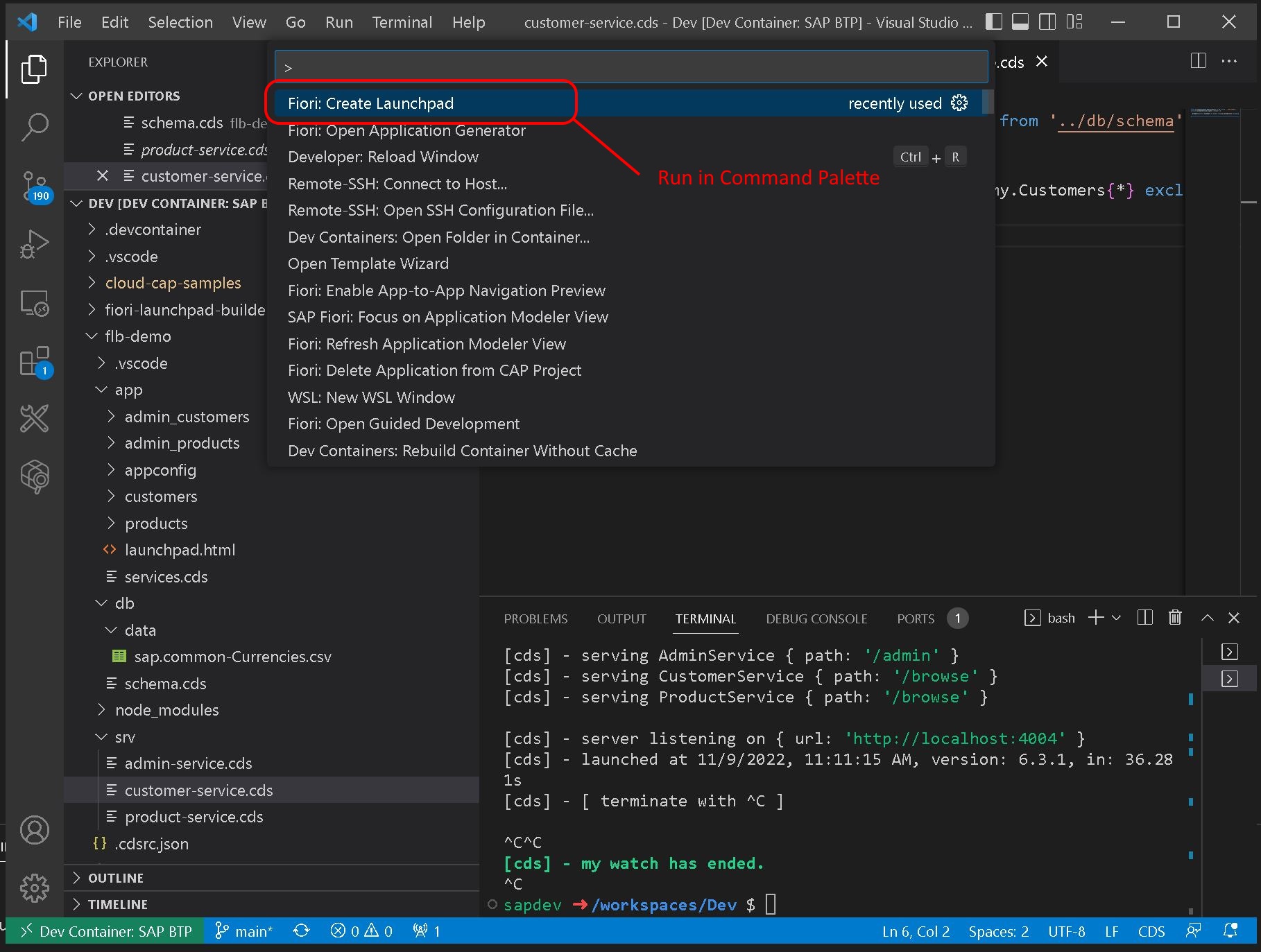Select the first terminal instance icon

(x=1230, y=652)
